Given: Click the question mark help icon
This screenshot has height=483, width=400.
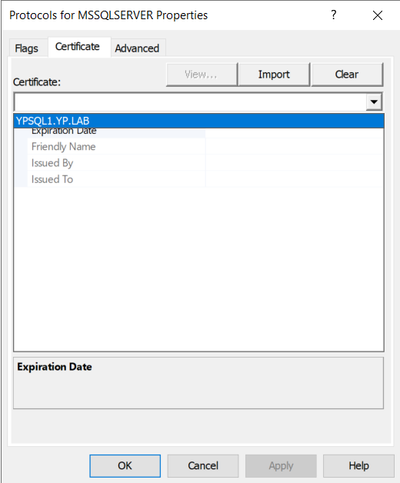Looking at the screenshot, I should point(334,15).
